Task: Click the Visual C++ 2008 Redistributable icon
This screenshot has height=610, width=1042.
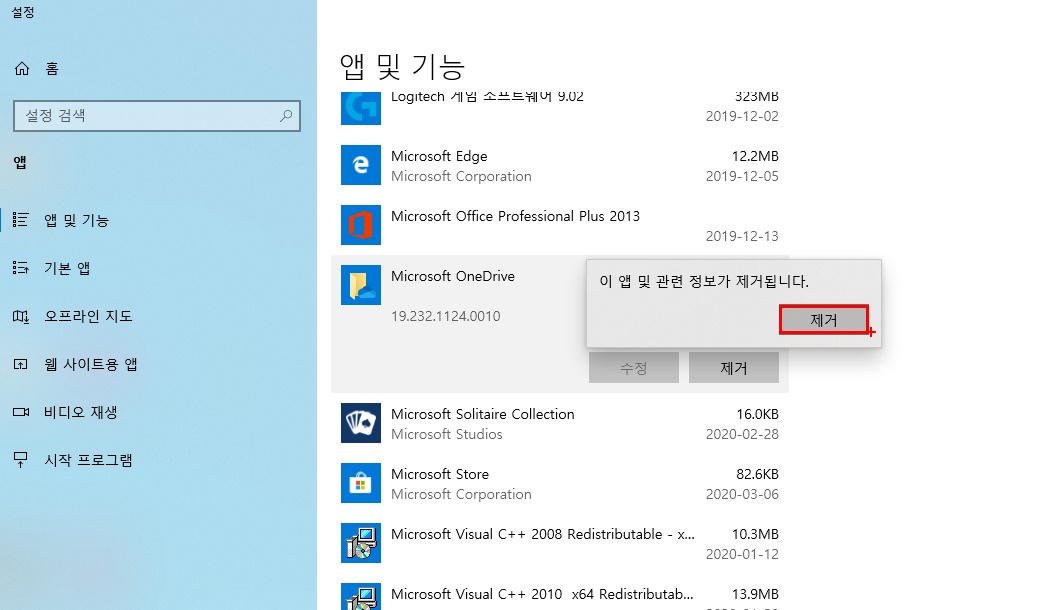Action: coord(361,543)
